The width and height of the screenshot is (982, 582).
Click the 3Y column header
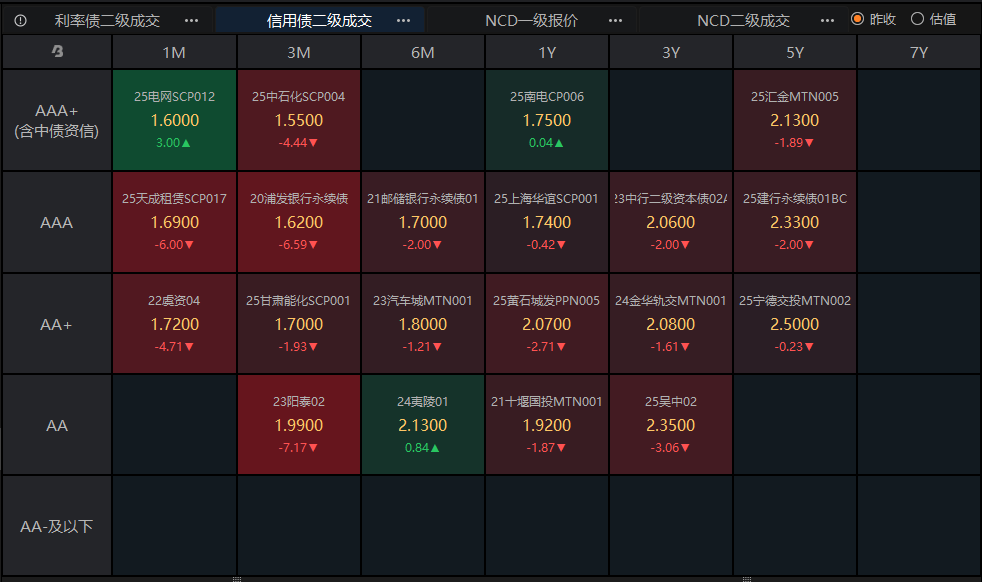coord(671,53)
